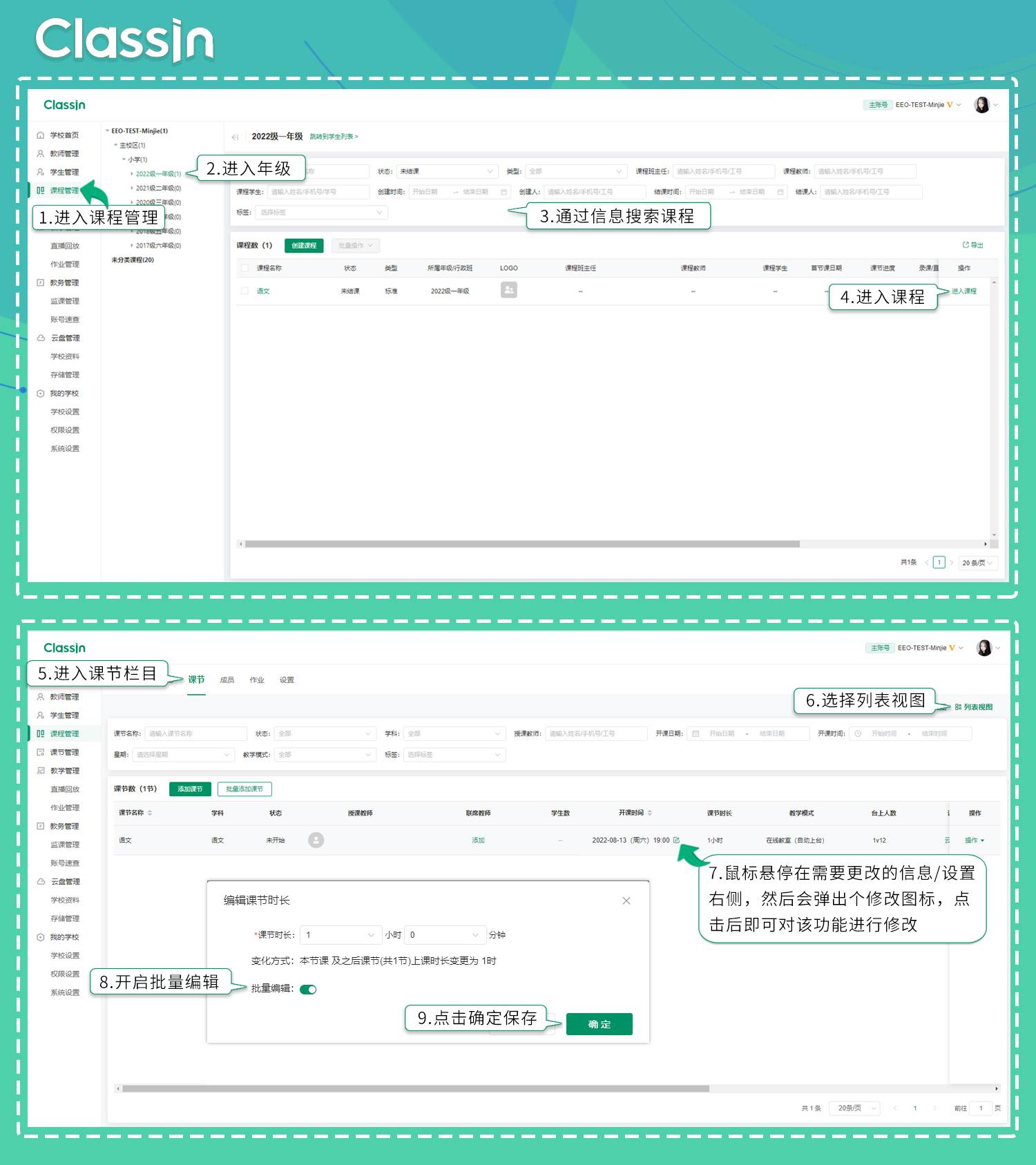Open 直播回放 in top sidebar menu

click(64, 246)
